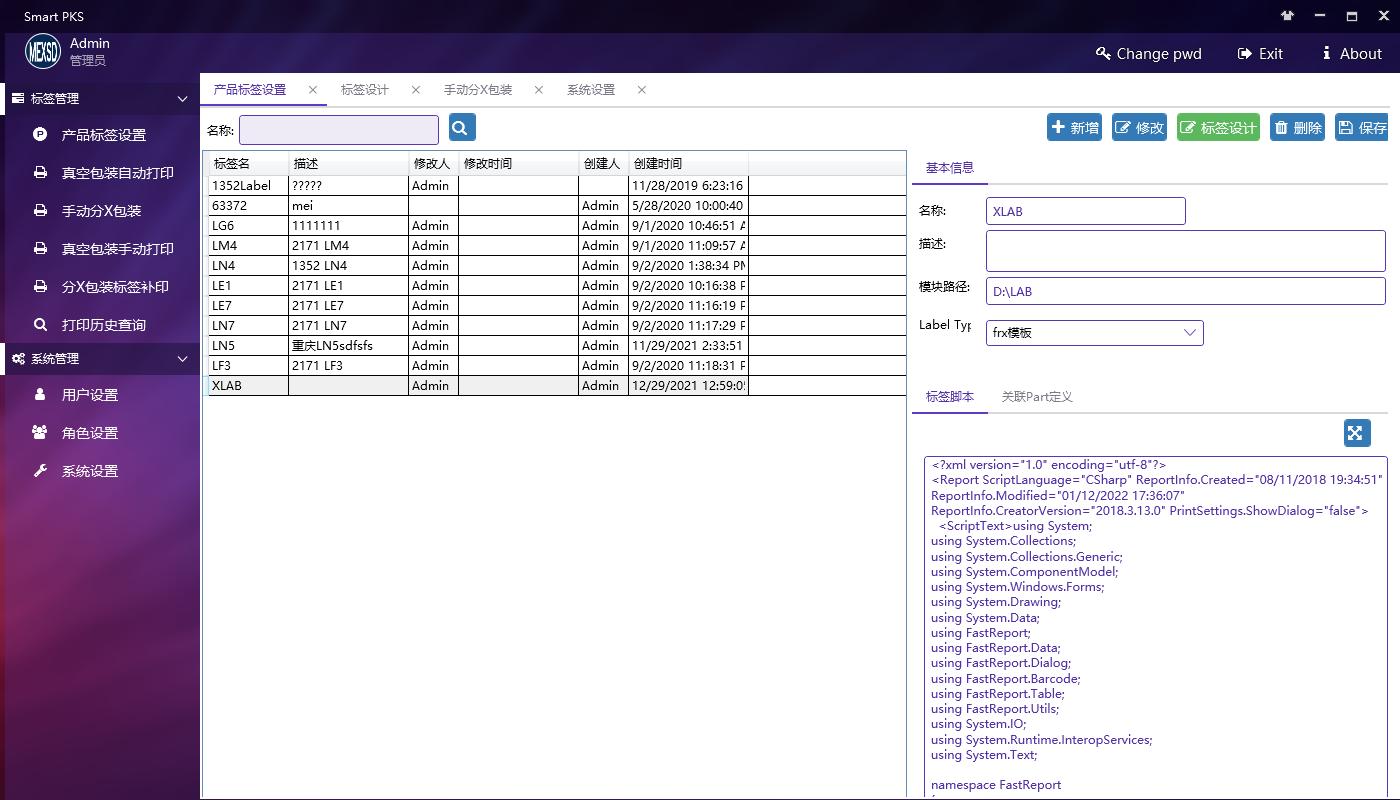This screenshot has width=1400, height=800.
Task: Close the 手动分X包装 tab
Action: coord(538,90)
